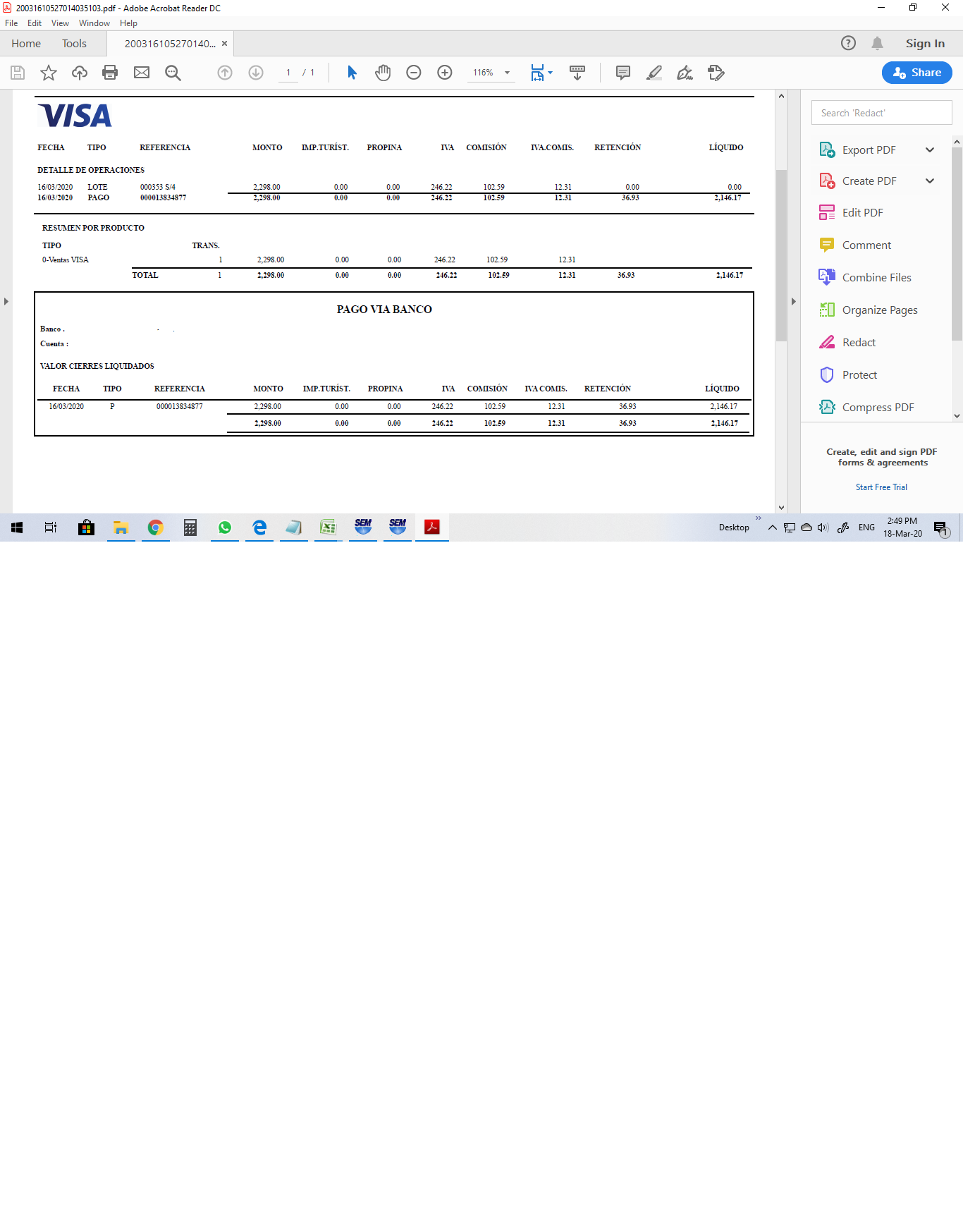
Task: Open WhatsApp from the taskbar
Action: tap(225, 527)
